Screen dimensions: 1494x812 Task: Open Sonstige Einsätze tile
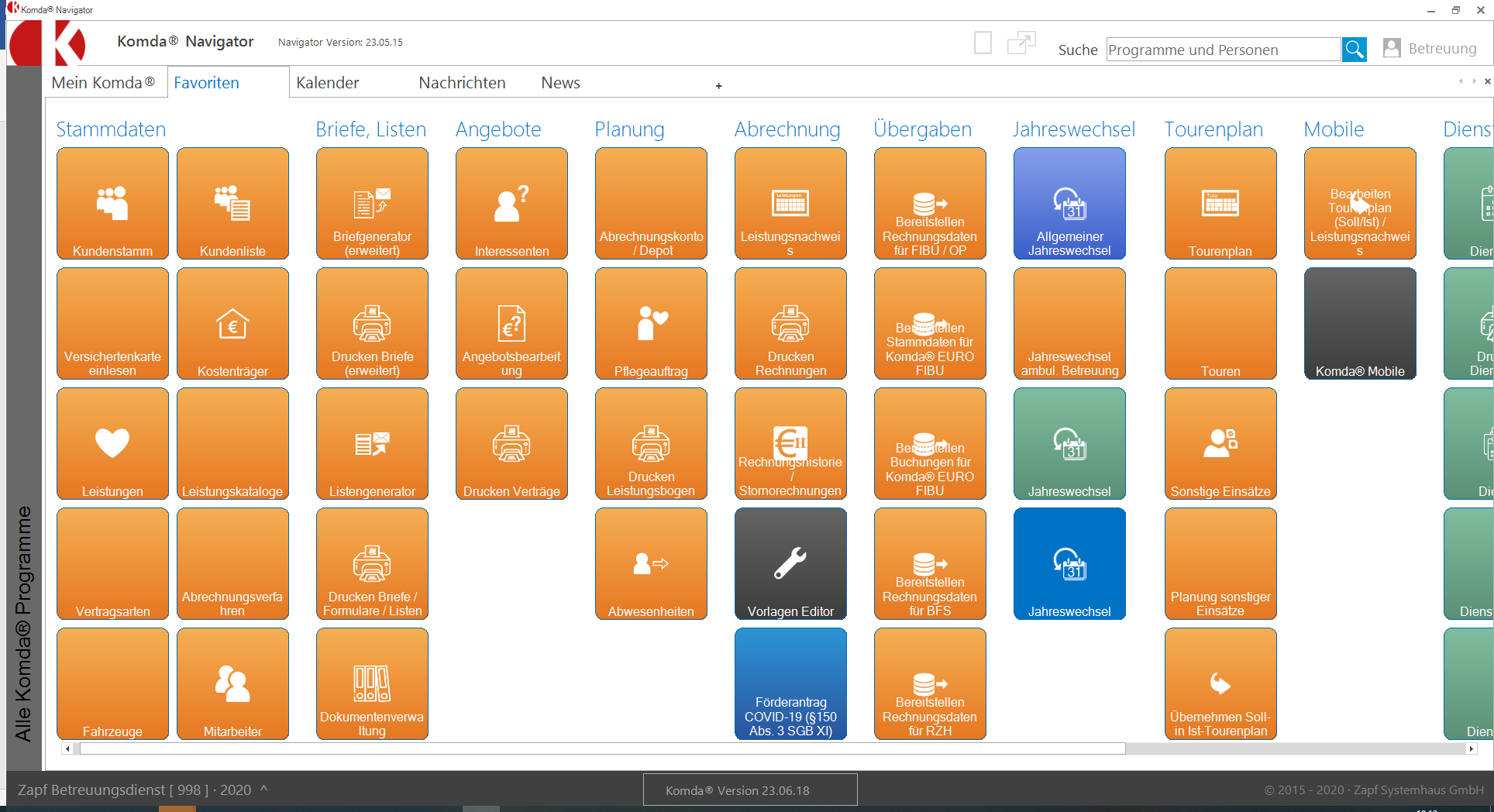tap(1220, 443)
